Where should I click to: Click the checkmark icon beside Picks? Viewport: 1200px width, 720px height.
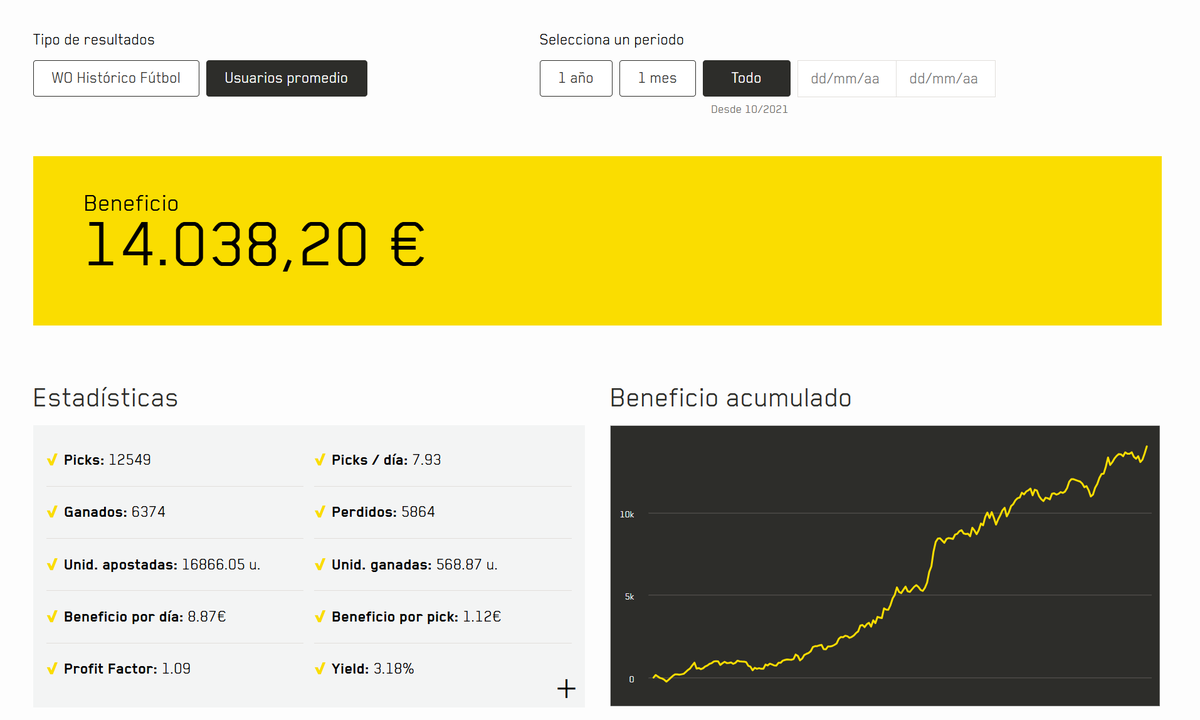coord(52,460)
